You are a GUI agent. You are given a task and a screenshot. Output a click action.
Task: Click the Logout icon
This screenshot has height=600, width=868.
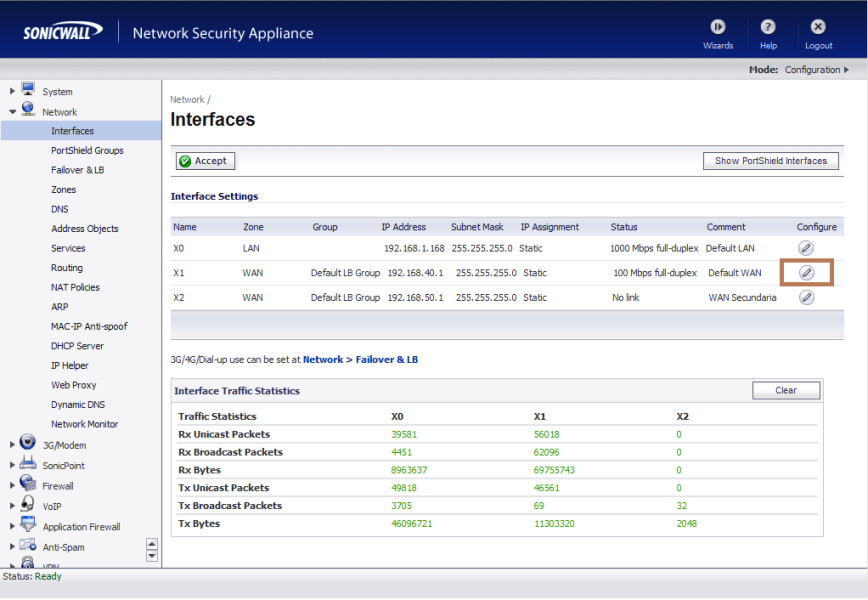pos(818,27)
